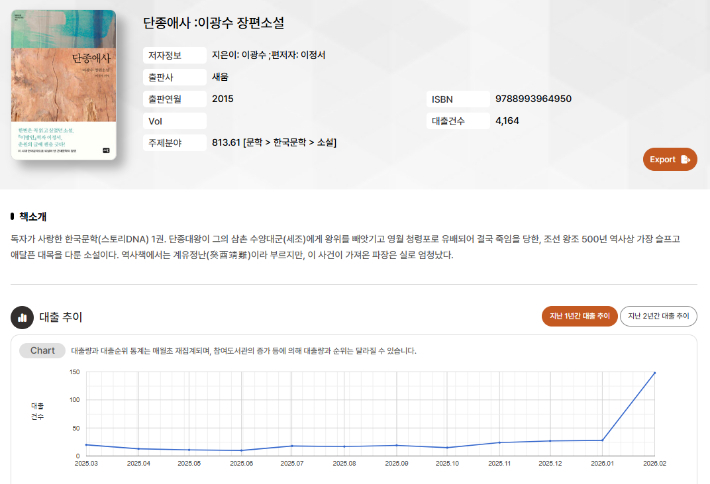Click the publisher name 새움
The width and height of the screenshot is (710, 484).
click(220, 77)
